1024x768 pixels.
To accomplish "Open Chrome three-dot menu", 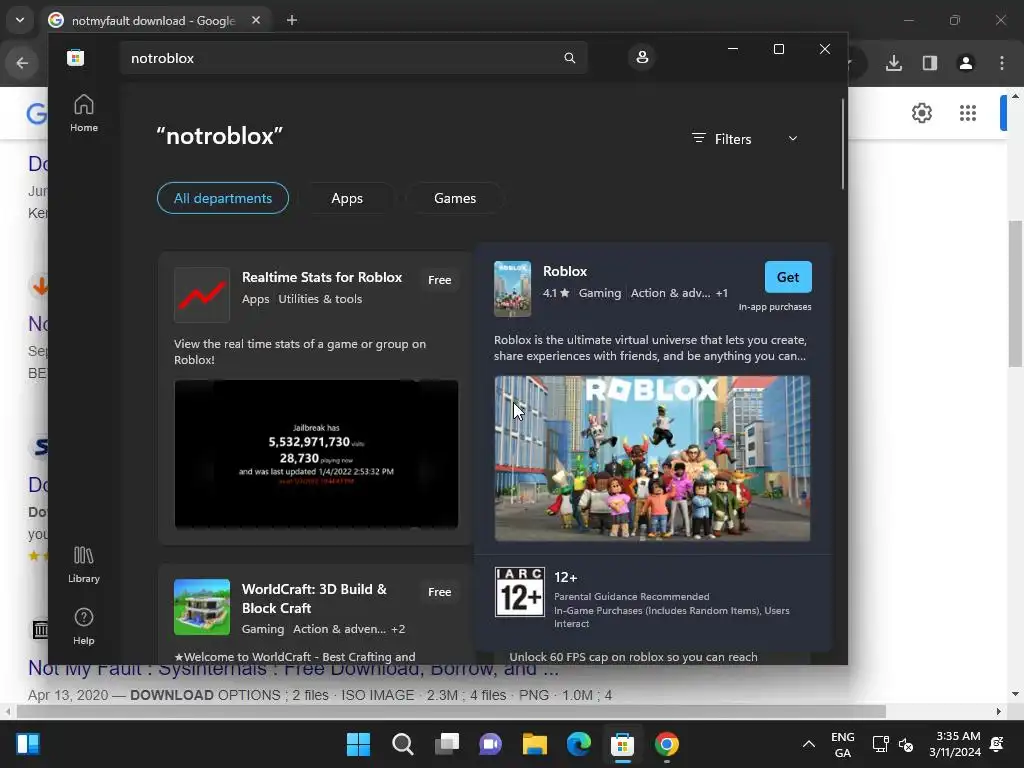I will point(1002,63).
